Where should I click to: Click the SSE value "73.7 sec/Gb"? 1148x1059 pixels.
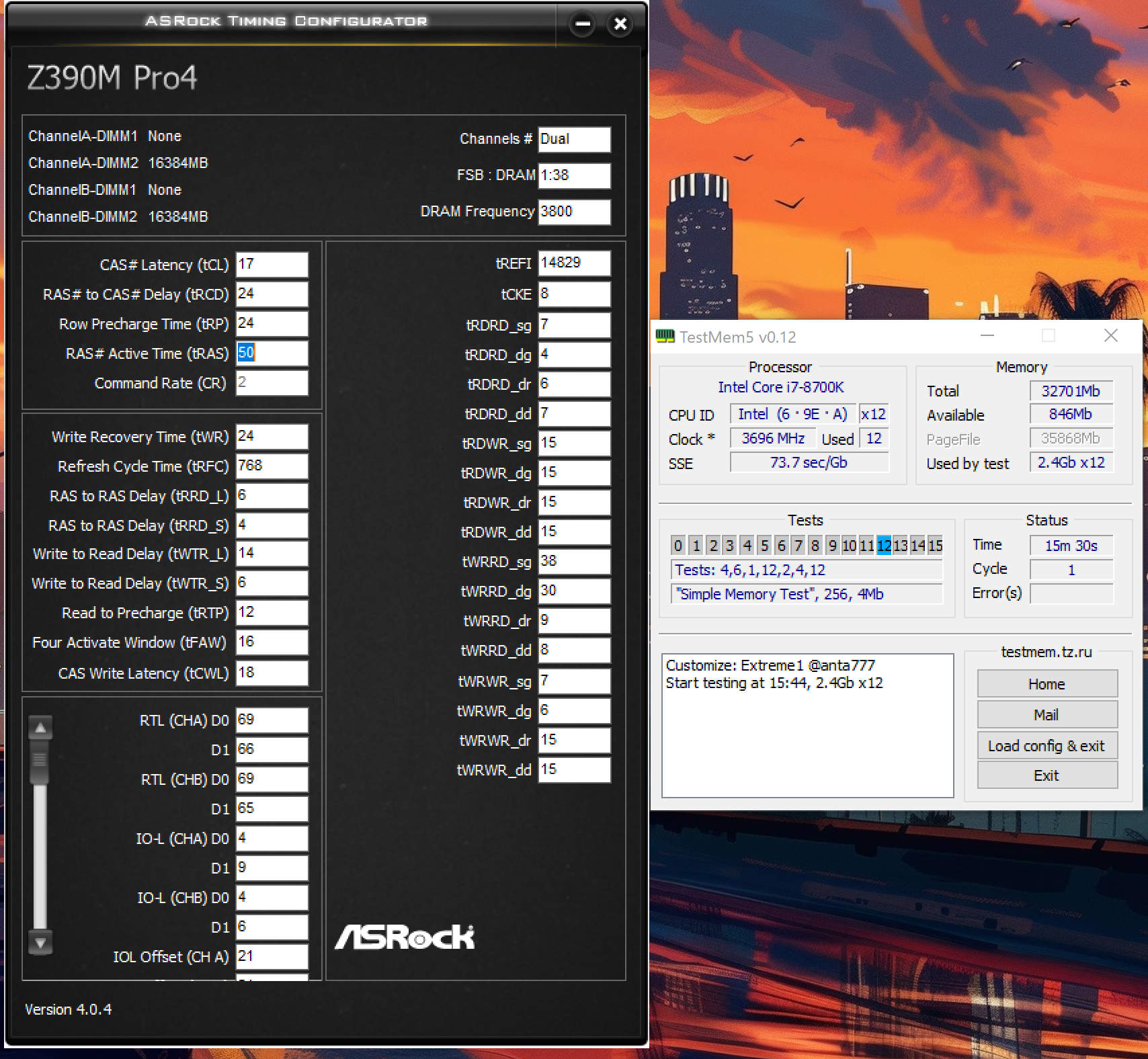[809, 463]
